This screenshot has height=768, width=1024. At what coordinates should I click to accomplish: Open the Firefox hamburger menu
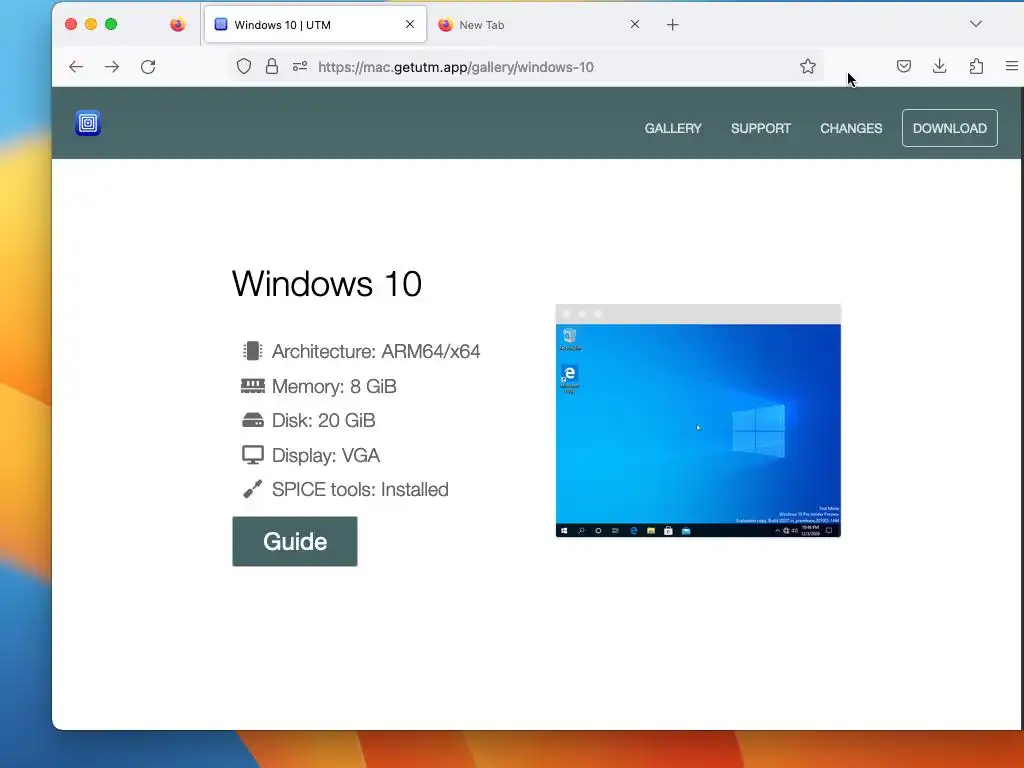(x=1012, y=66)
